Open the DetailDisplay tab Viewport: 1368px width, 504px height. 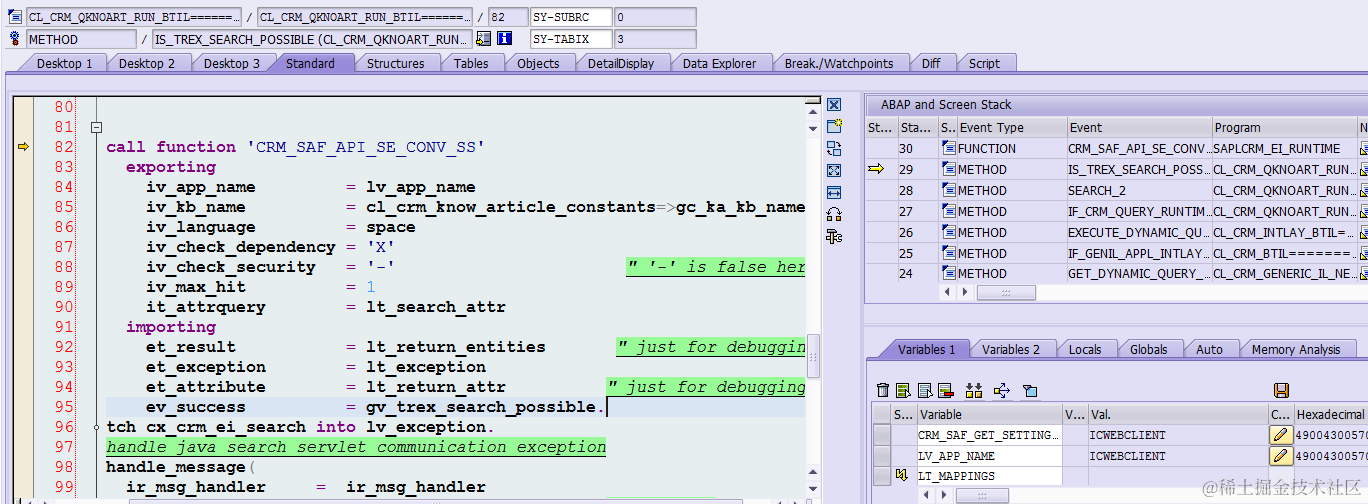[621, 63]
